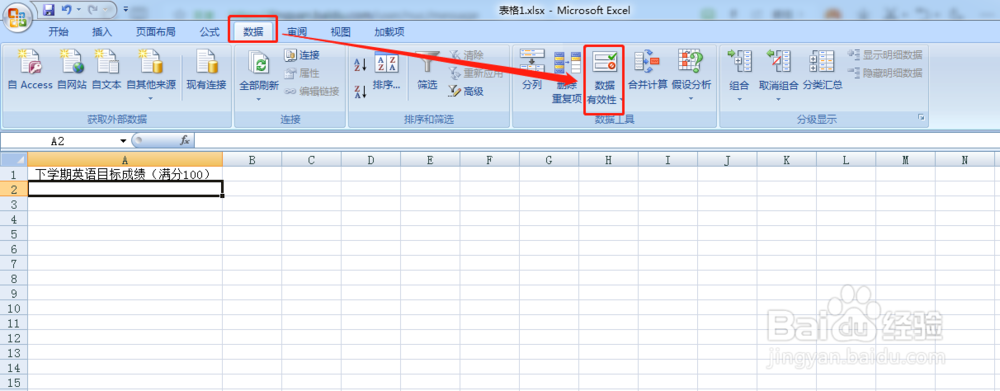
Task: Switch to the 审阅 tab
Action: tap(297, 32)
